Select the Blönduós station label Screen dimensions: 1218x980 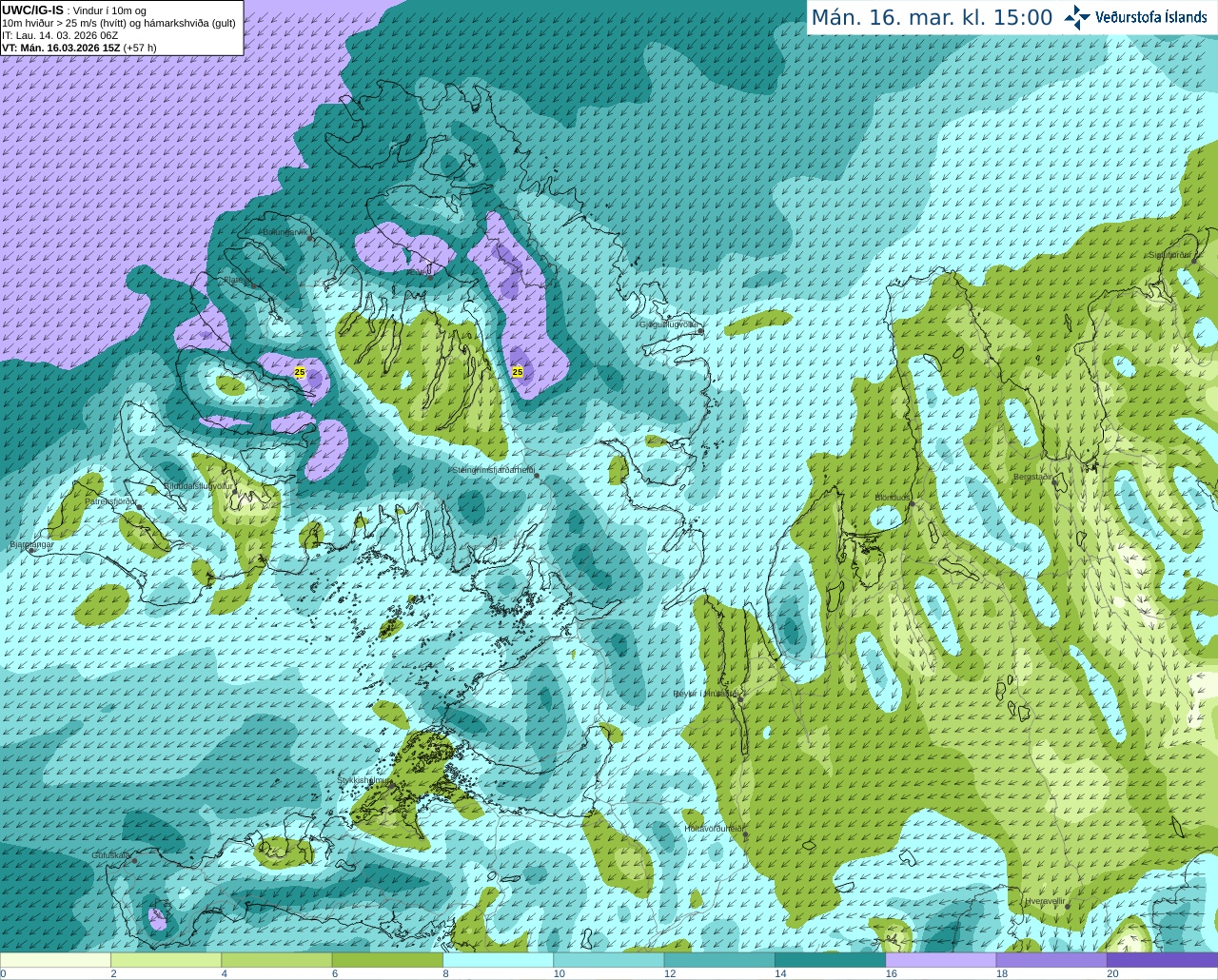893,498
